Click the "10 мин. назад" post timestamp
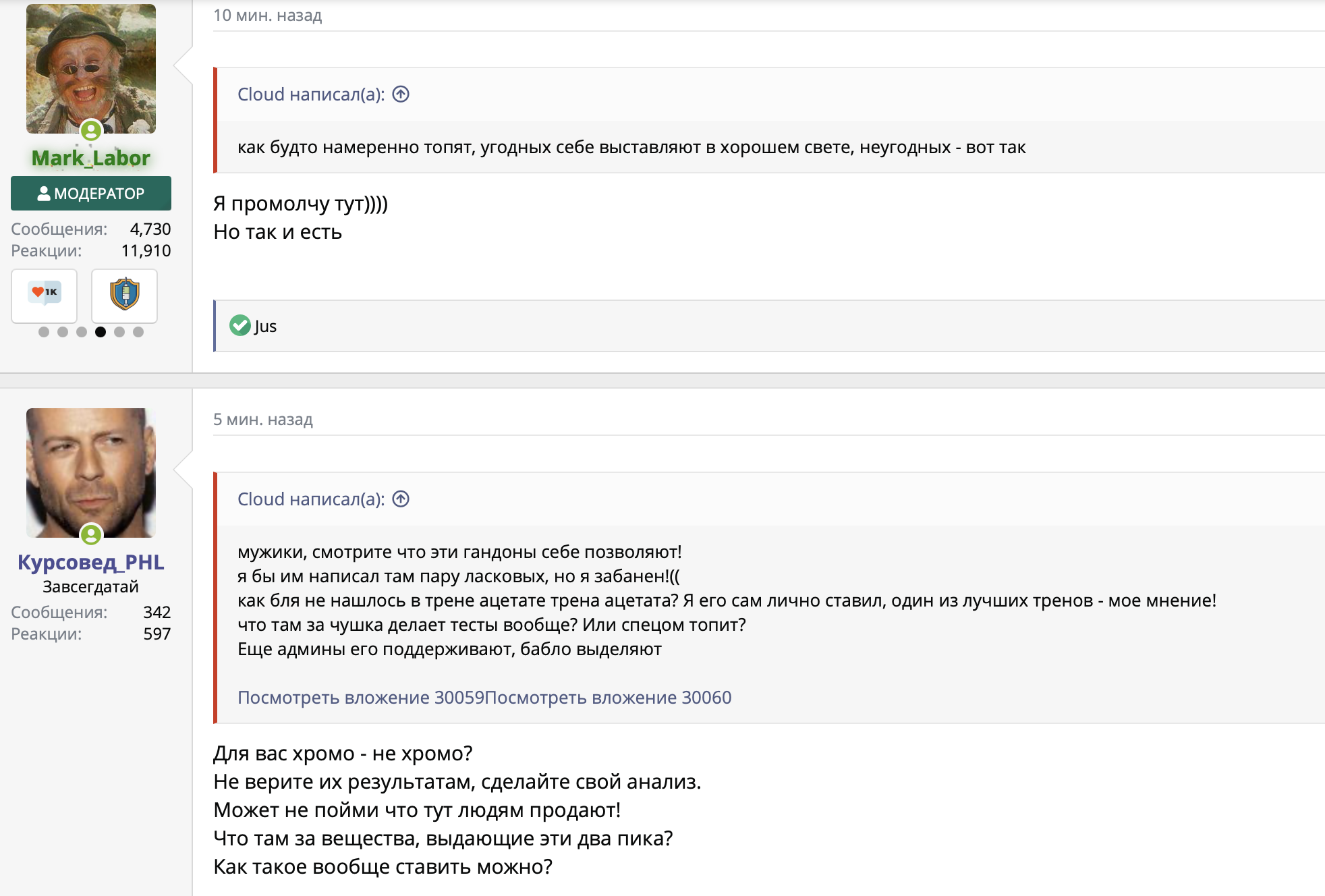Screen dimensions: 1325x896 pyautogui.click(x=267, y=16)
